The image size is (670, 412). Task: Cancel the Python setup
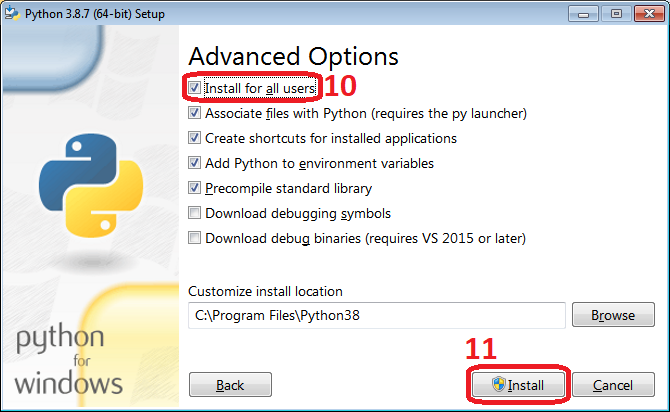(613, 385)
